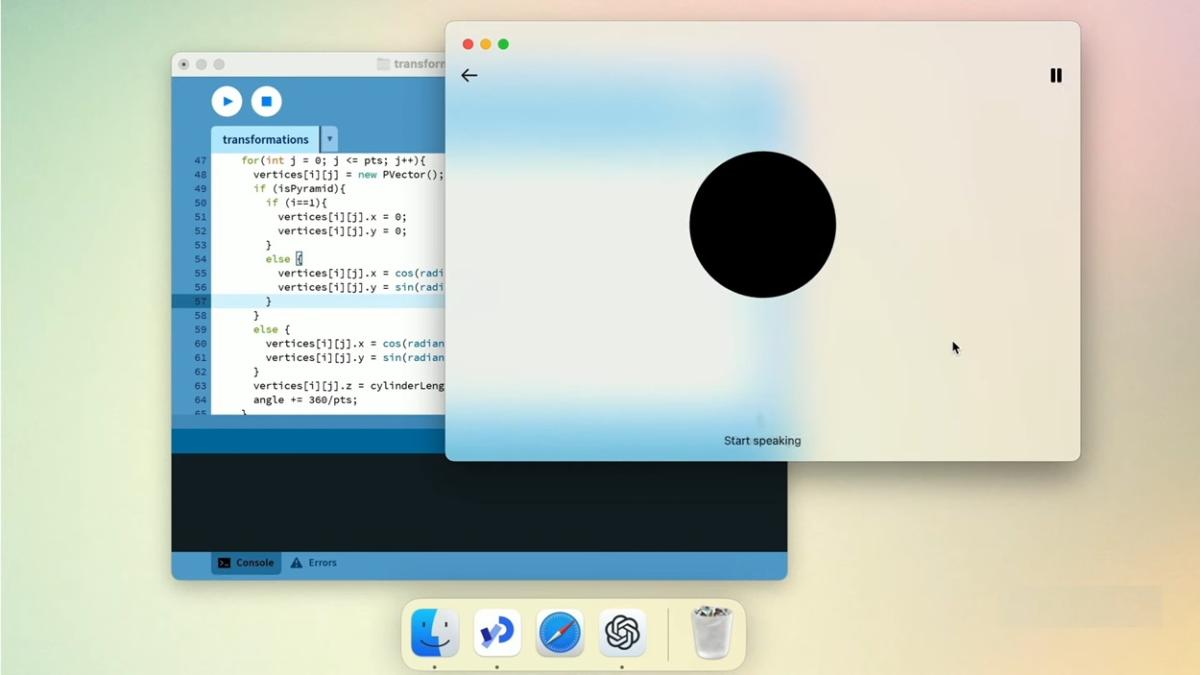Open the Processing app in dock
1200x675 pixels.
pos(497,632)
